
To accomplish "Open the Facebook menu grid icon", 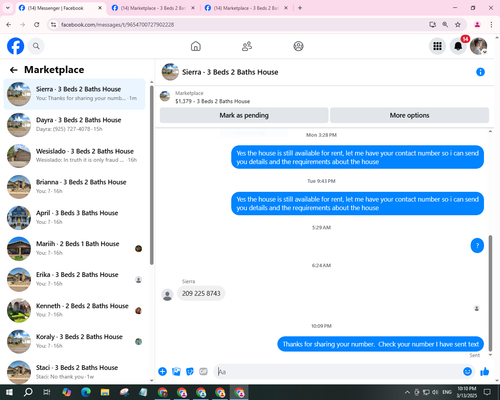I will 437,46.
